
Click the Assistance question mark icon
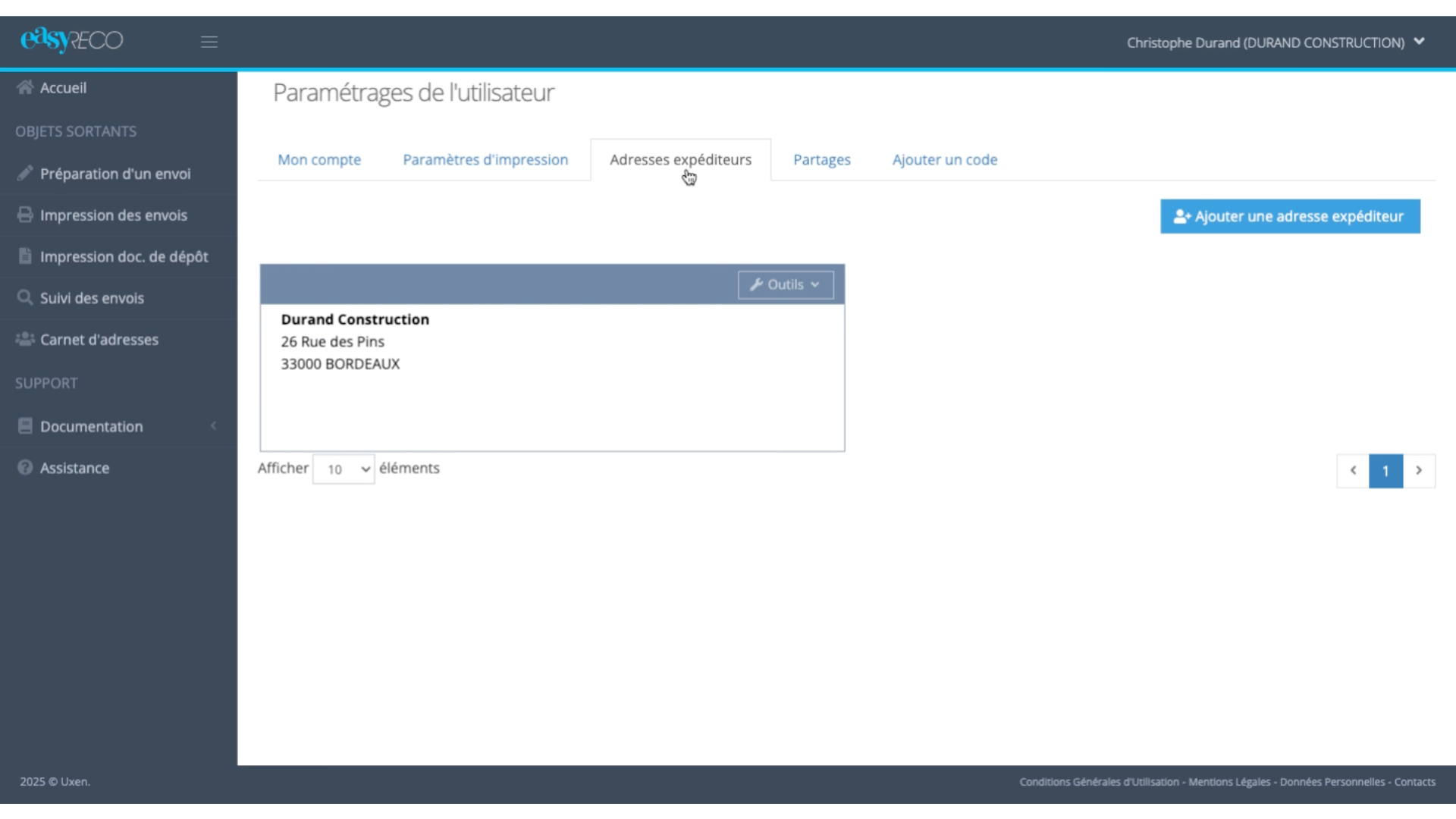click(x=25, y=467)
